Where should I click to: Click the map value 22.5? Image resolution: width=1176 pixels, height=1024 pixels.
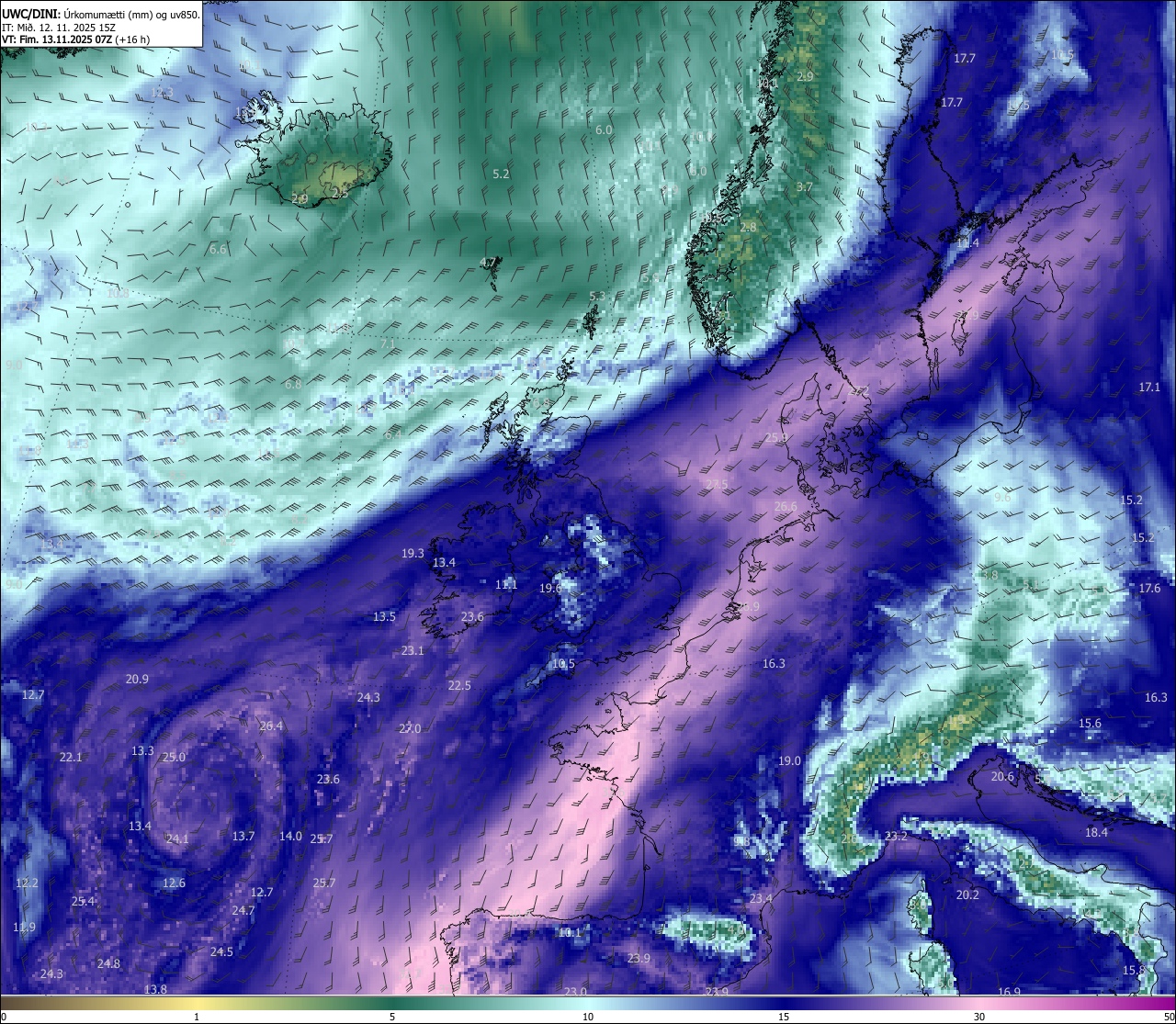(459, 686)
